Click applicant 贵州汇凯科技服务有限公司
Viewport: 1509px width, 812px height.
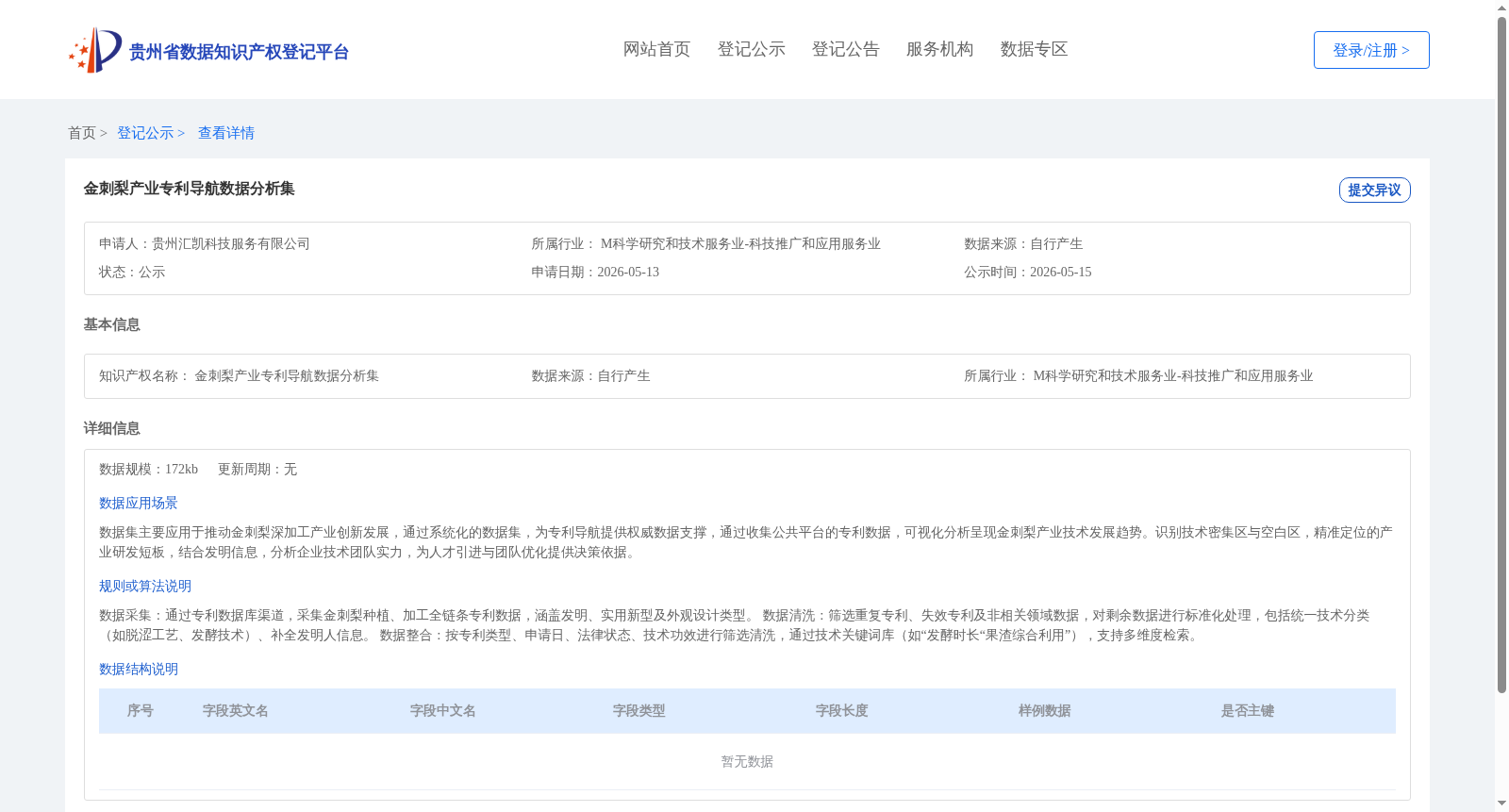pos(231,243)
